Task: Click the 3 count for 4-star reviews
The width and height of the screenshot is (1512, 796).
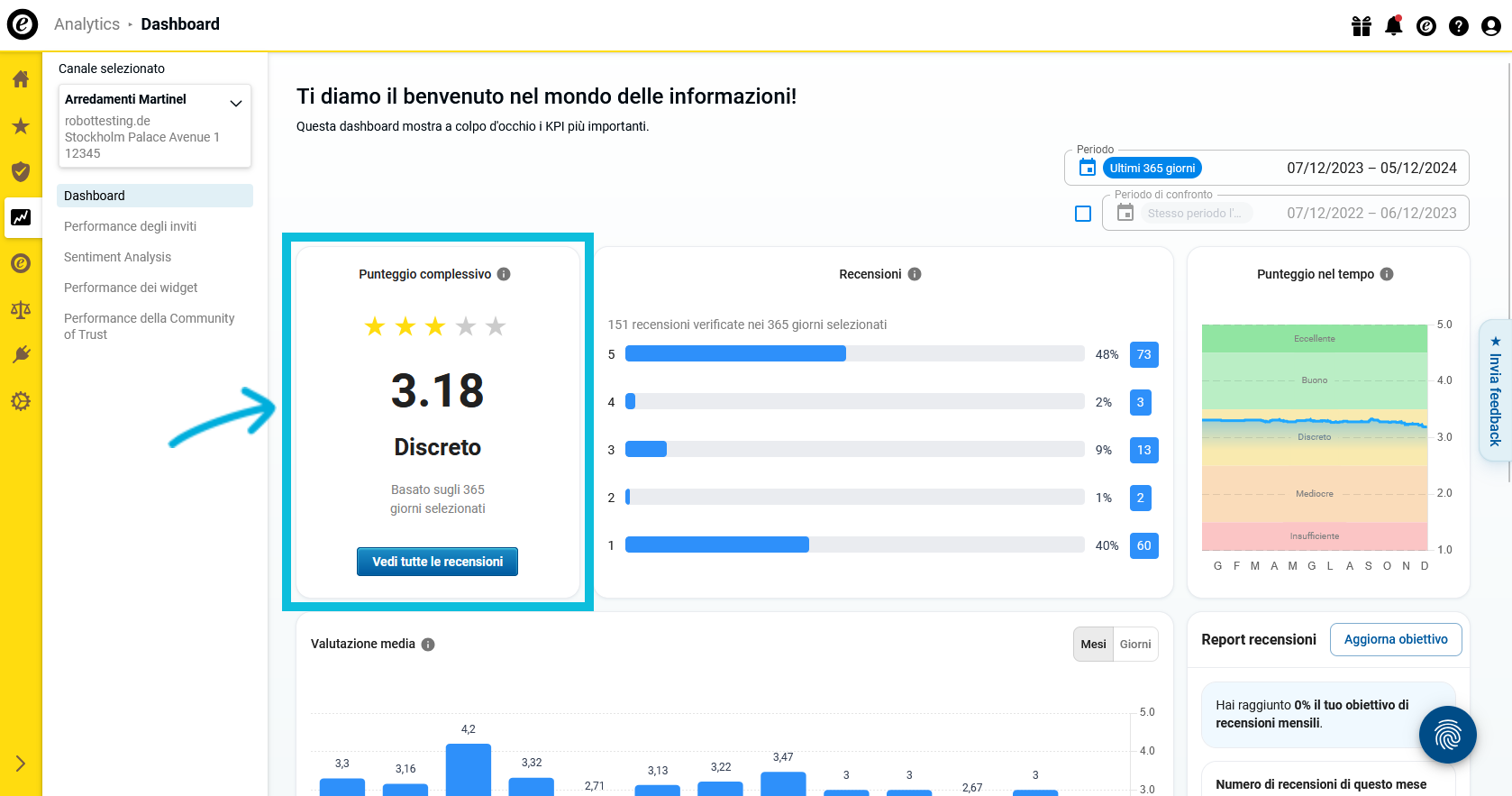Action: click(1141, 402)
